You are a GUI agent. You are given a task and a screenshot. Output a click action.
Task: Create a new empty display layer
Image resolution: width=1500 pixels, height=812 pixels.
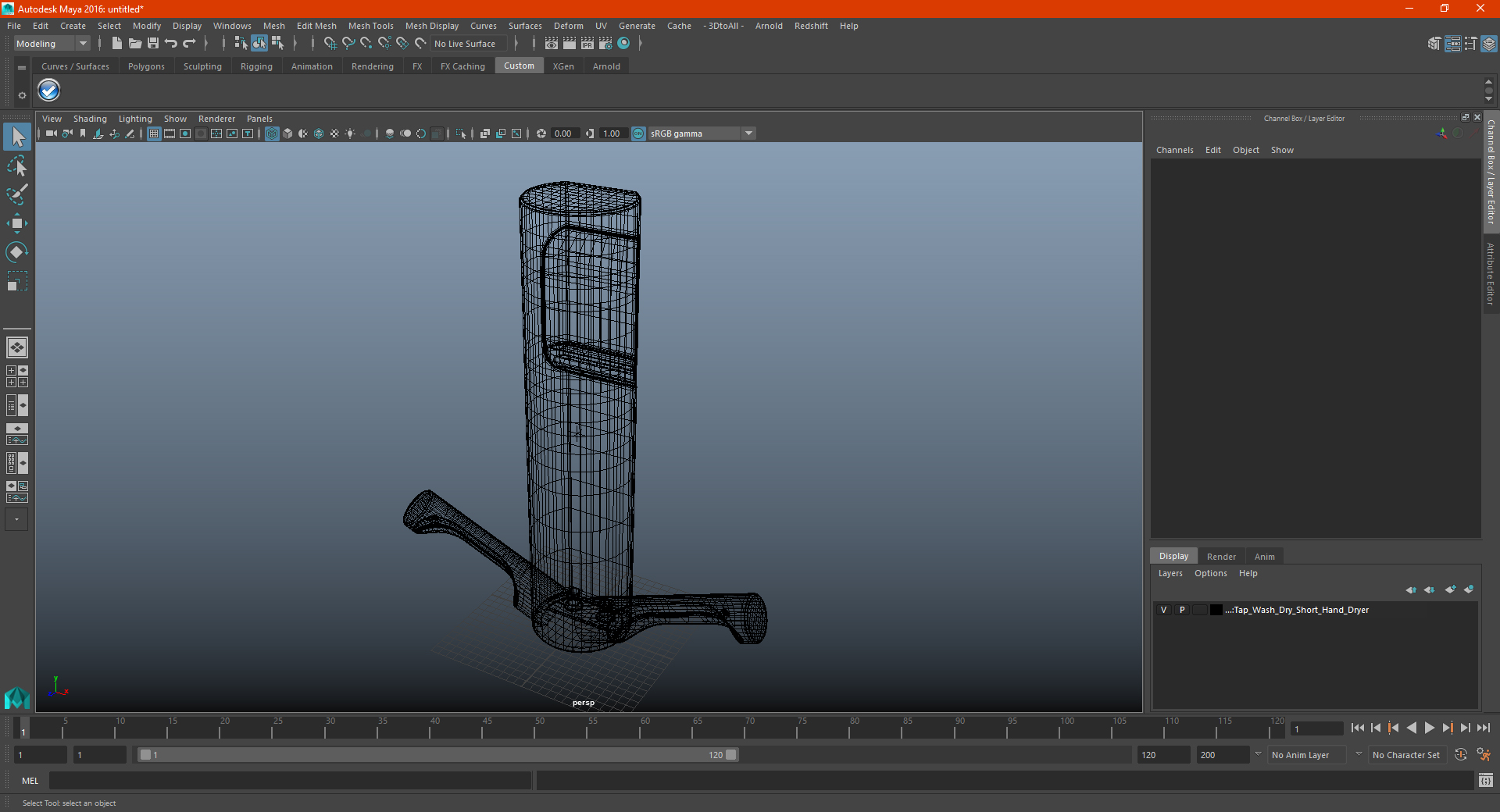tap(1450, 589)
